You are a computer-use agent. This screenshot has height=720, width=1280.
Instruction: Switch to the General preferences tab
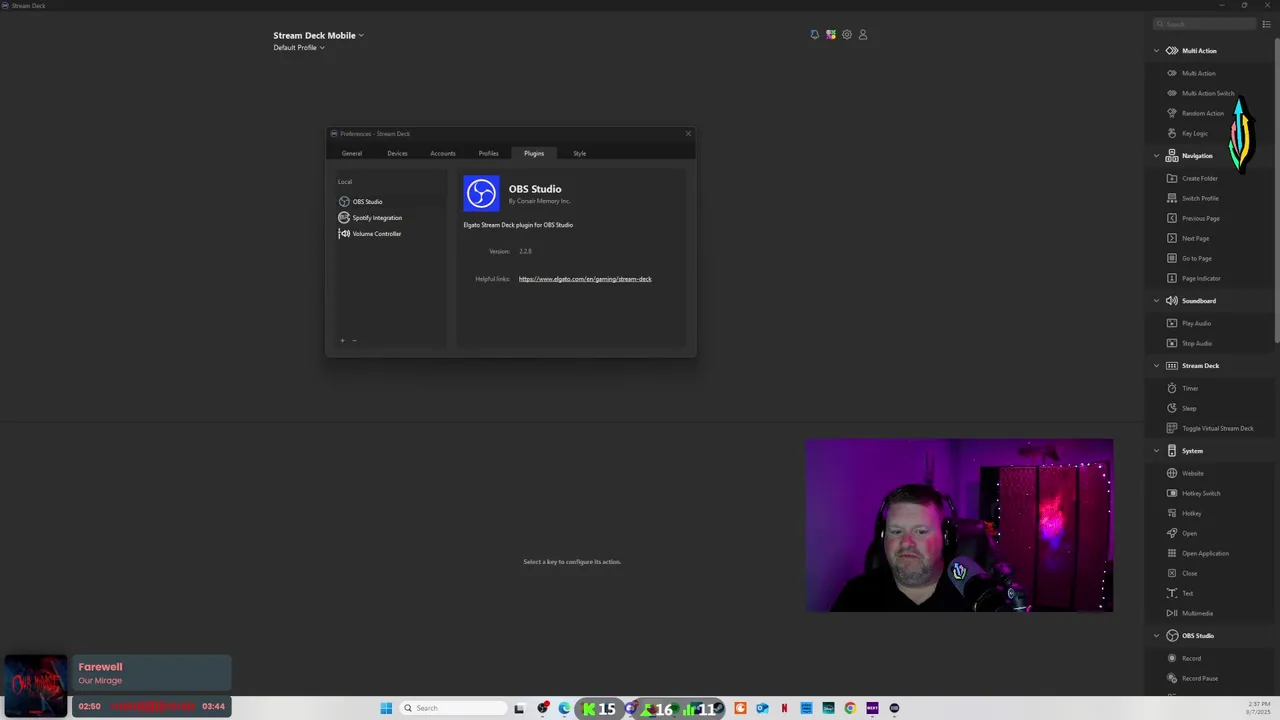click(x=352, y=153)
